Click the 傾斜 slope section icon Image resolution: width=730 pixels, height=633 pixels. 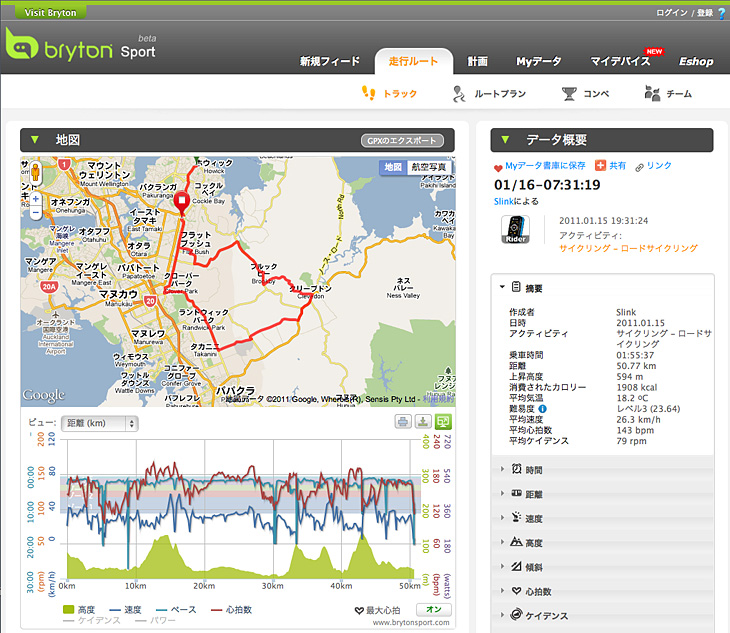(x=516, y=566)
